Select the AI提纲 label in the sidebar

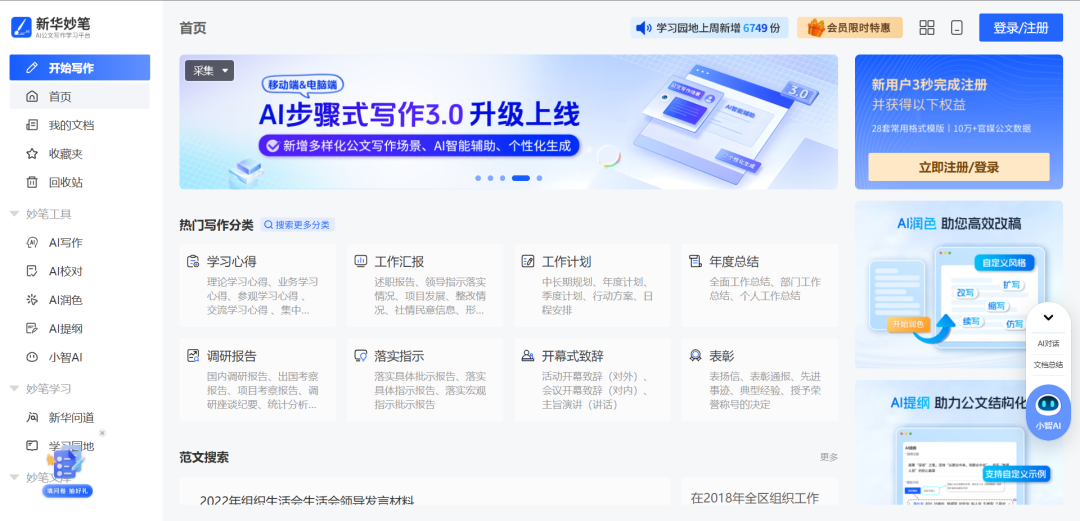65,329
